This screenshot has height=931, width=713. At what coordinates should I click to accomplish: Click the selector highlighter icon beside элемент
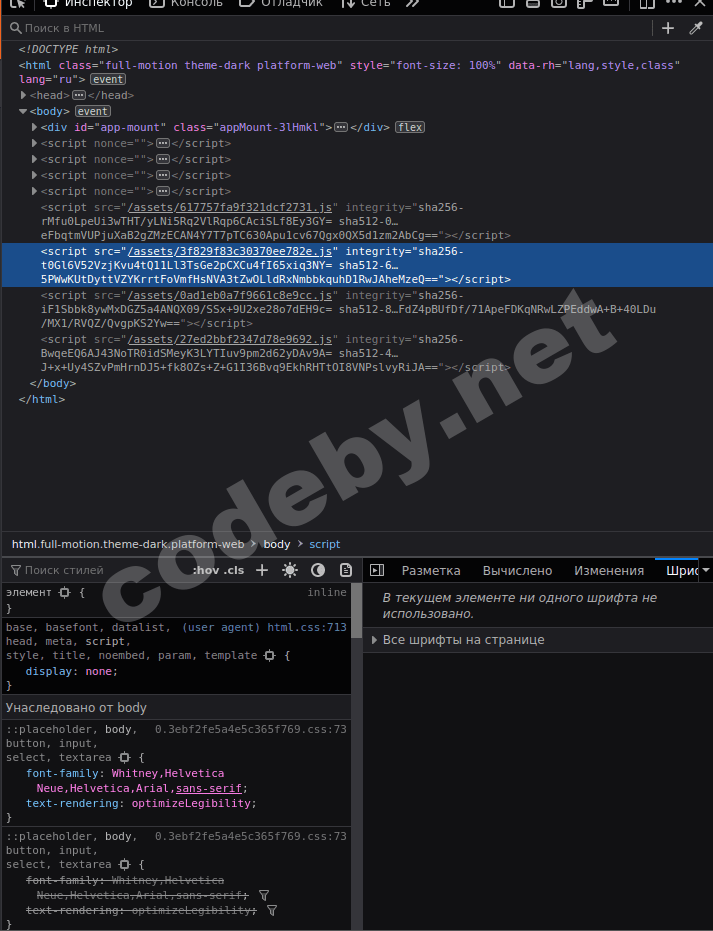[65, 593]
